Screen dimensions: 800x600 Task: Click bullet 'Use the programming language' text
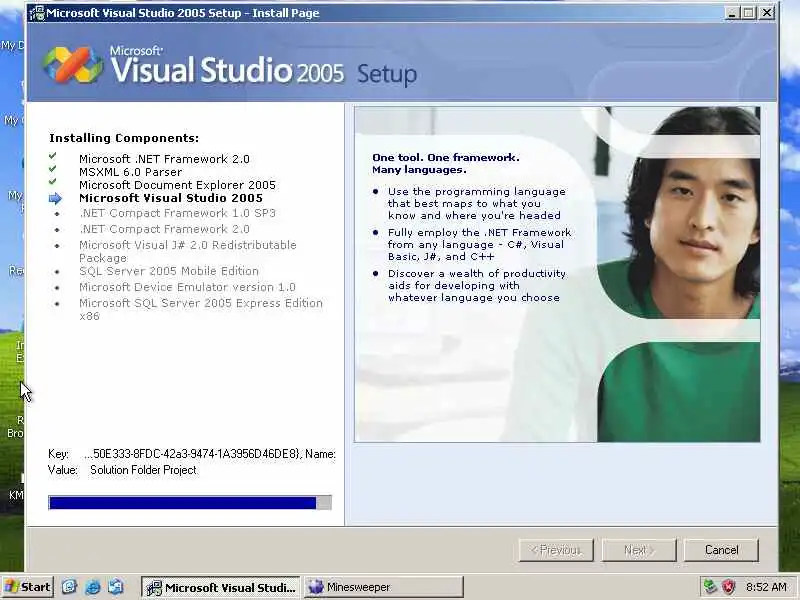pos(477,203)
